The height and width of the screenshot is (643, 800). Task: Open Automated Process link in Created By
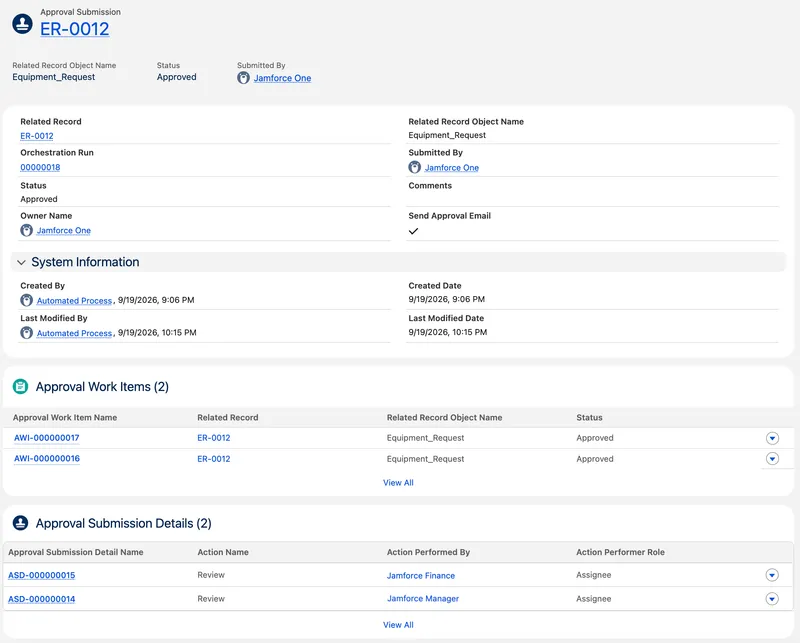click(74, 301)
